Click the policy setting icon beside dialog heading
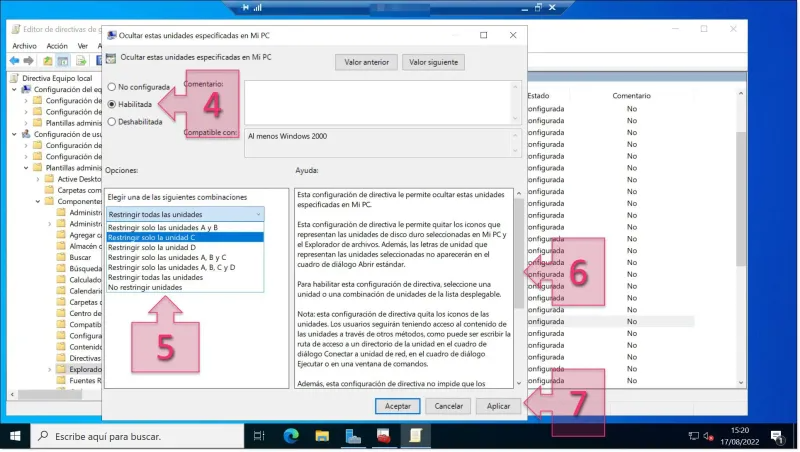This screenshot has height=452, width=800. point(111,58)
